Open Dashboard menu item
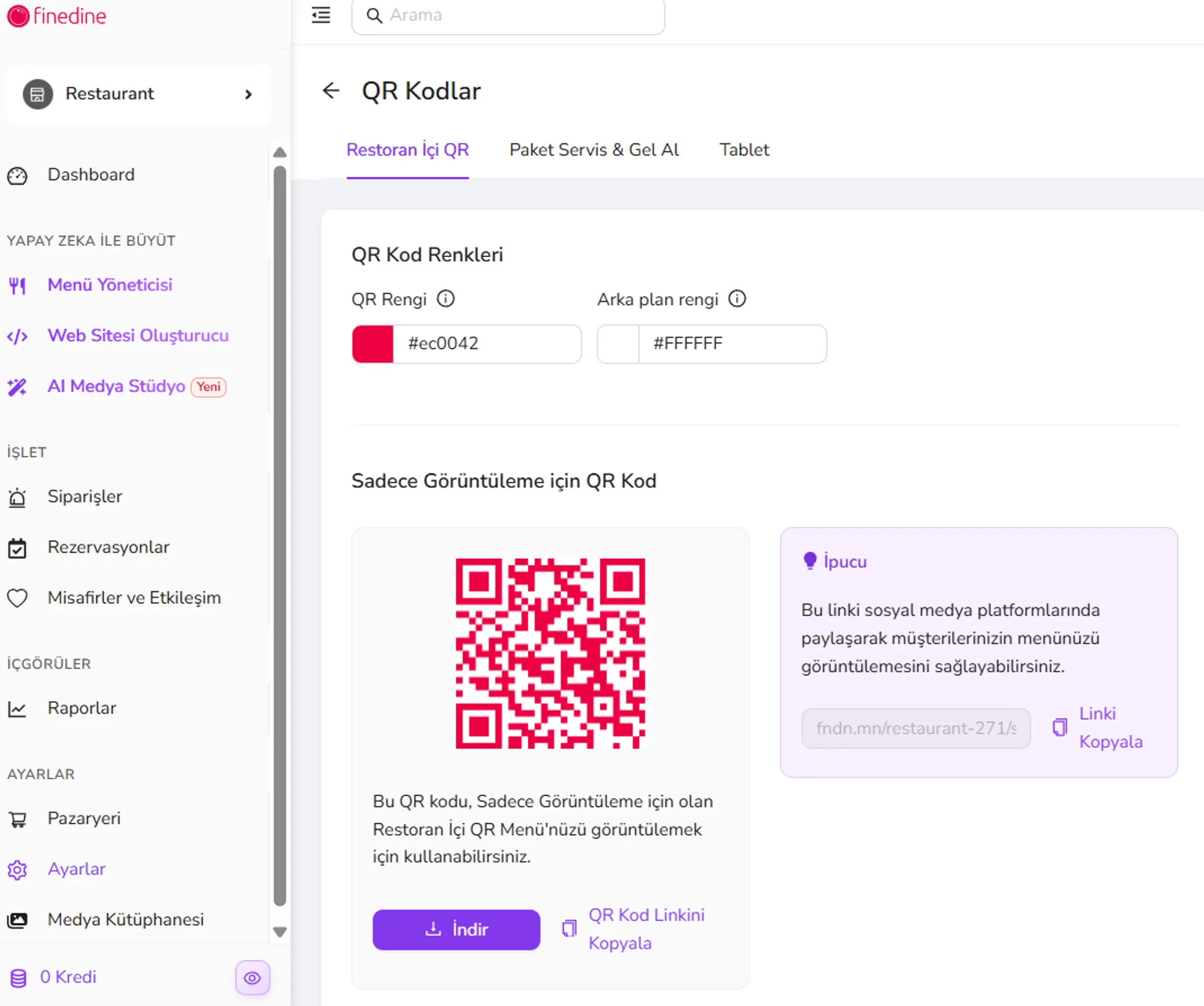 91,175
